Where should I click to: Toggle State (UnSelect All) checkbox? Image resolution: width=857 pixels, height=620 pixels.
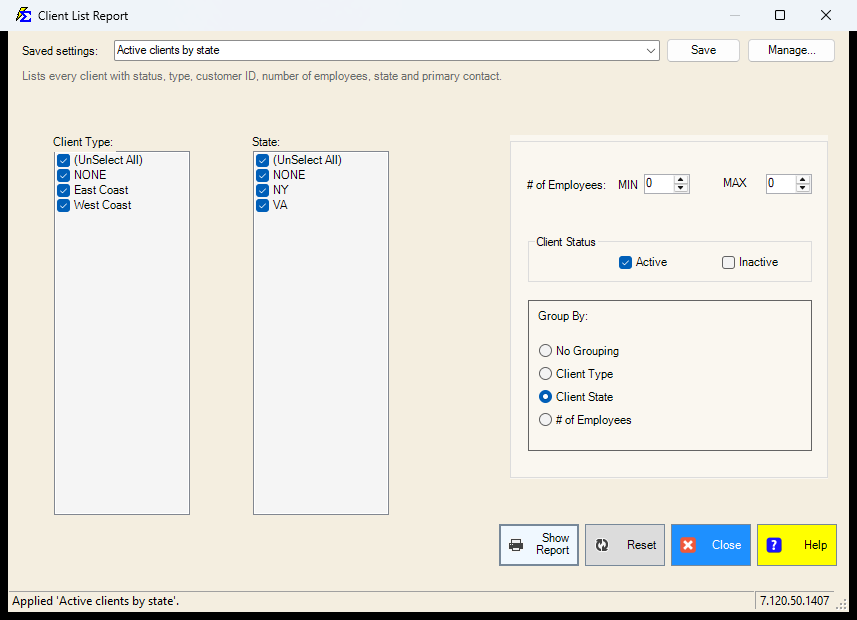262,160
